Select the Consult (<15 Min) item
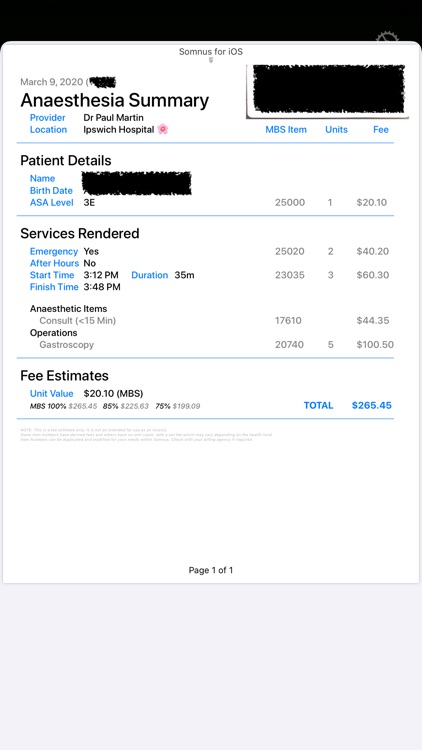422x750 pixels. click(x=78, y=321)
